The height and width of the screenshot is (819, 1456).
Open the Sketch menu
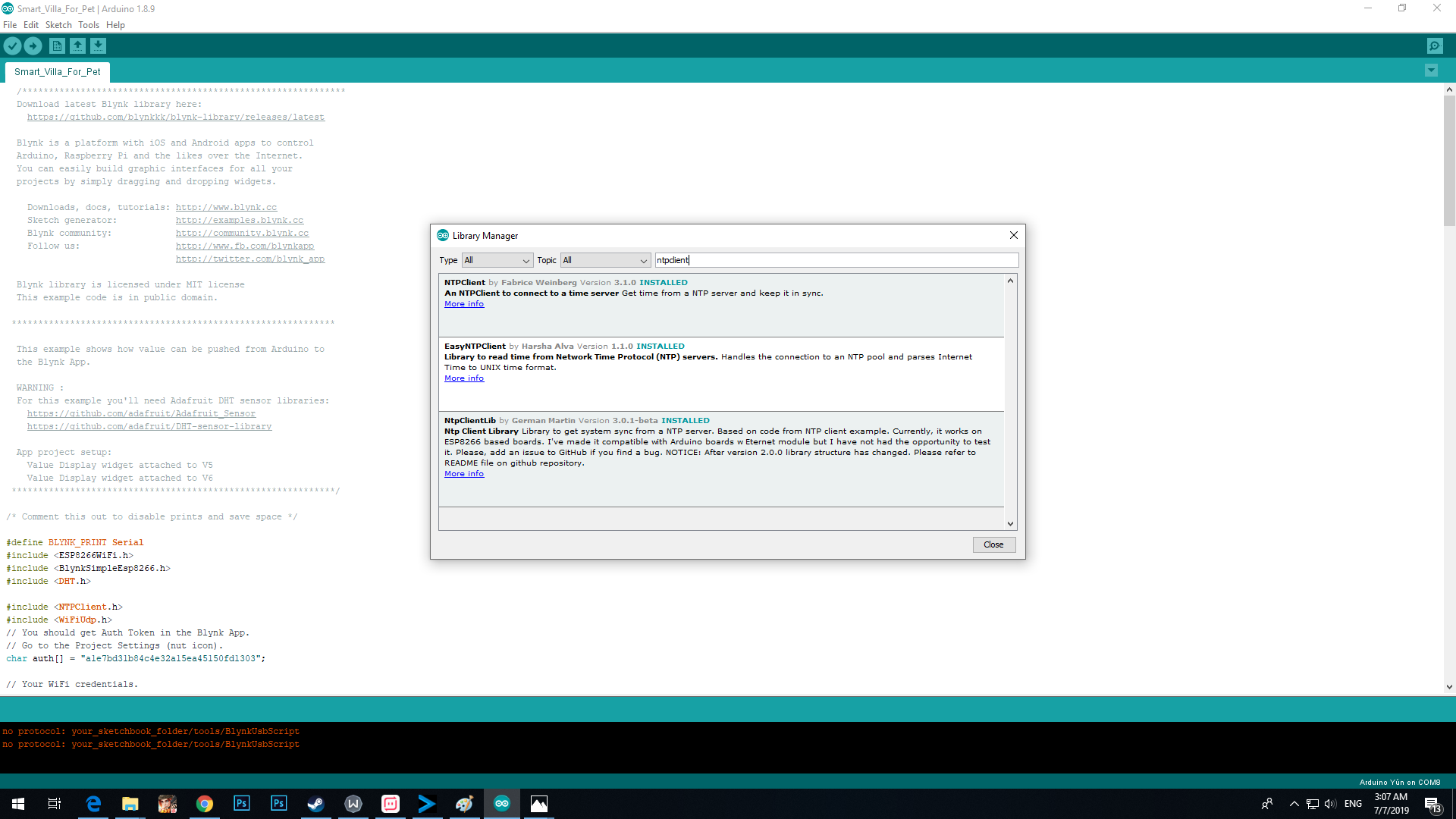[x=58, y=25]
